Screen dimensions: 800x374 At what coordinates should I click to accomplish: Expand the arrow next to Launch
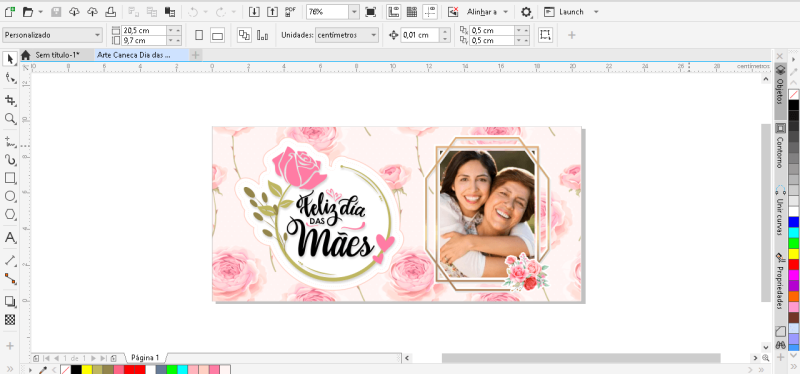tap(596, 12)
